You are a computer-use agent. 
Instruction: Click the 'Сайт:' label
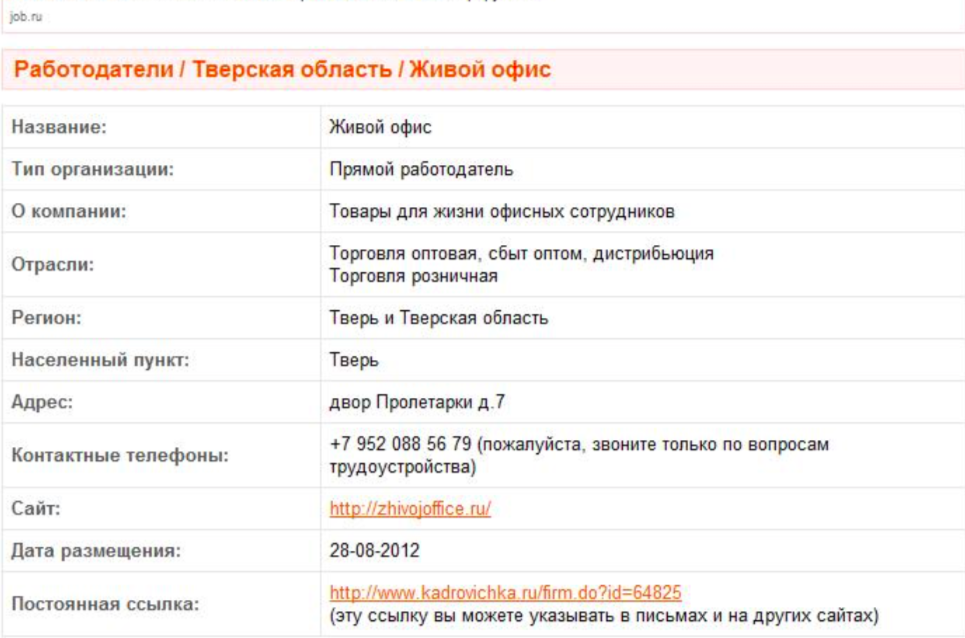tap(36, 508)
